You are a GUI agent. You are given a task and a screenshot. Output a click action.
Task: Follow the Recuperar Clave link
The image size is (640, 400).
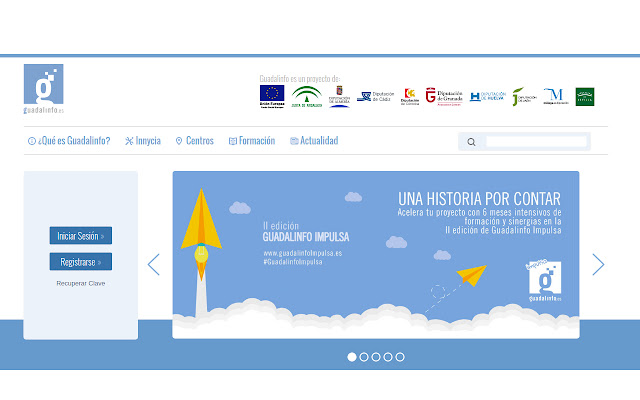click(x=81, y=283)
